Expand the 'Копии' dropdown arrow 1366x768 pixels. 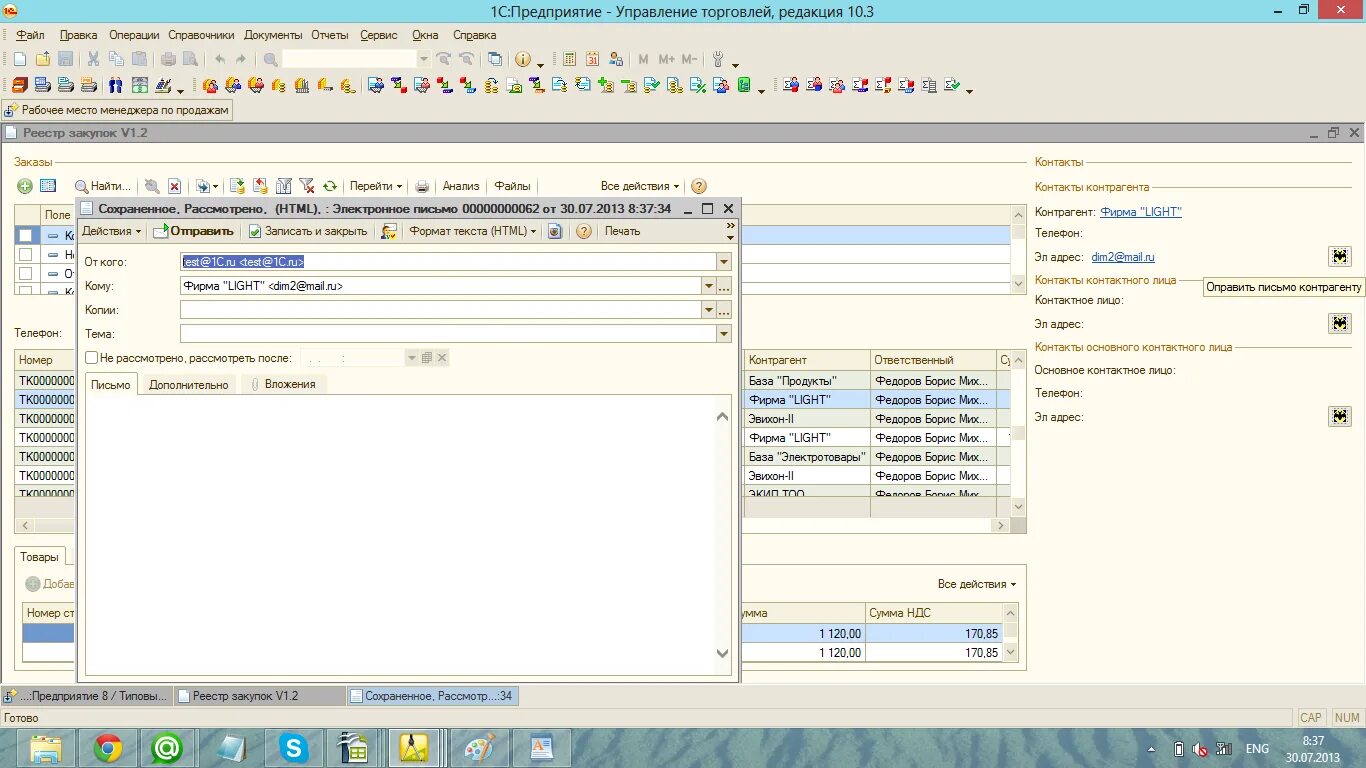[708, 310]
